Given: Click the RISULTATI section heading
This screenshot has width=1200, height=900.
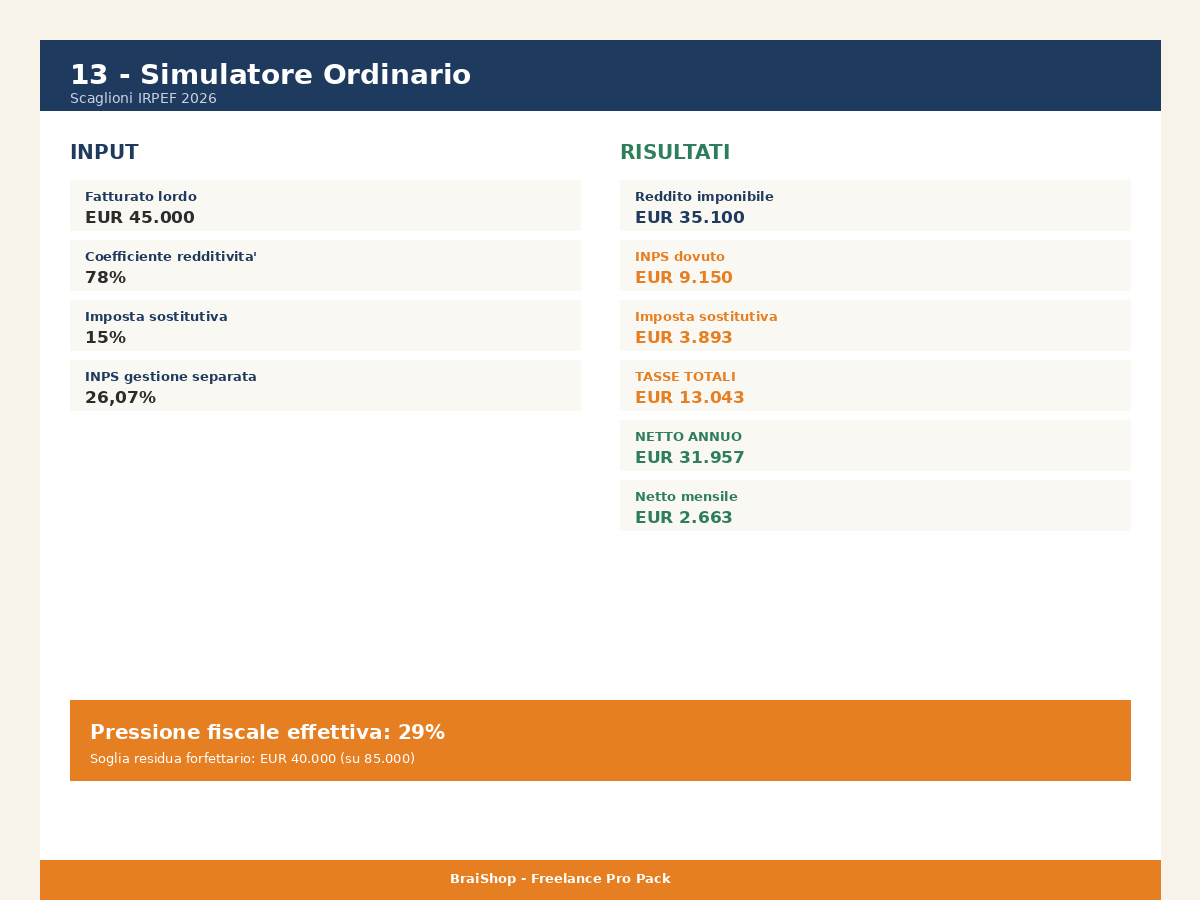Looking at the screenshot, I should click(x=675, y=153).
